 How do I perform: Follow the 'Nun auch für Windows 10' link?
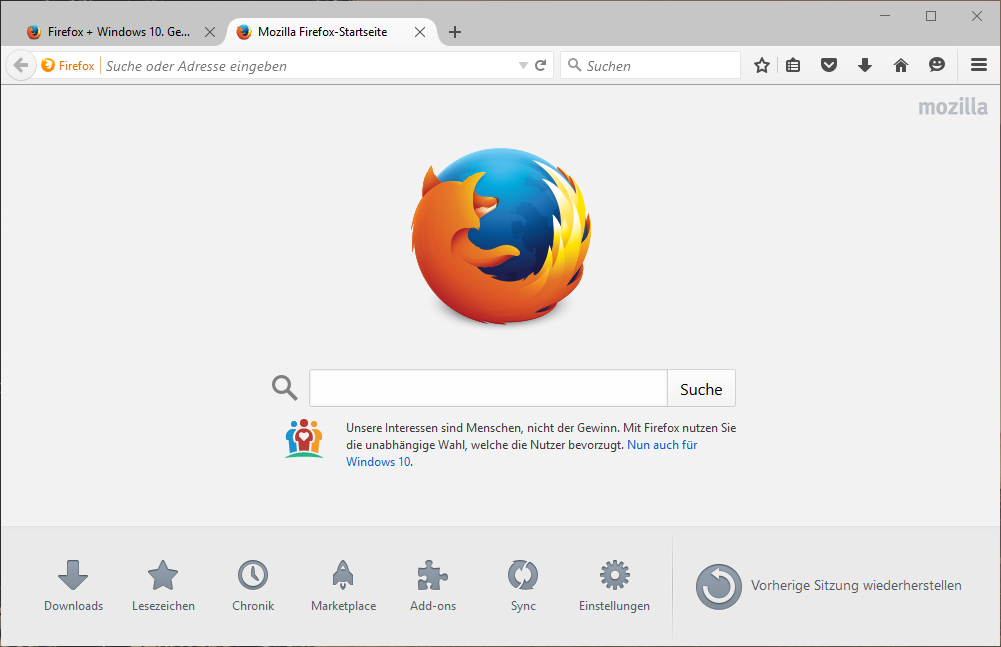coord(522,453)
